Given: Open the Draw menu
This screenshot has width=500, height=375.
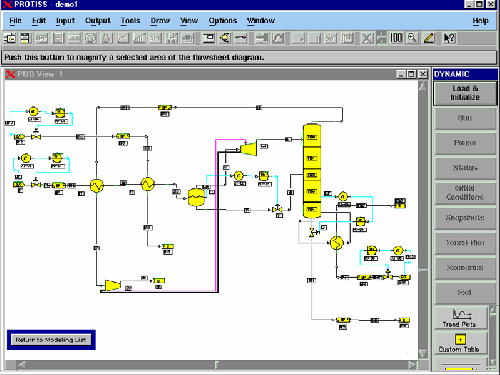Looking at the screenshot, I should click(x=160, y=21).
